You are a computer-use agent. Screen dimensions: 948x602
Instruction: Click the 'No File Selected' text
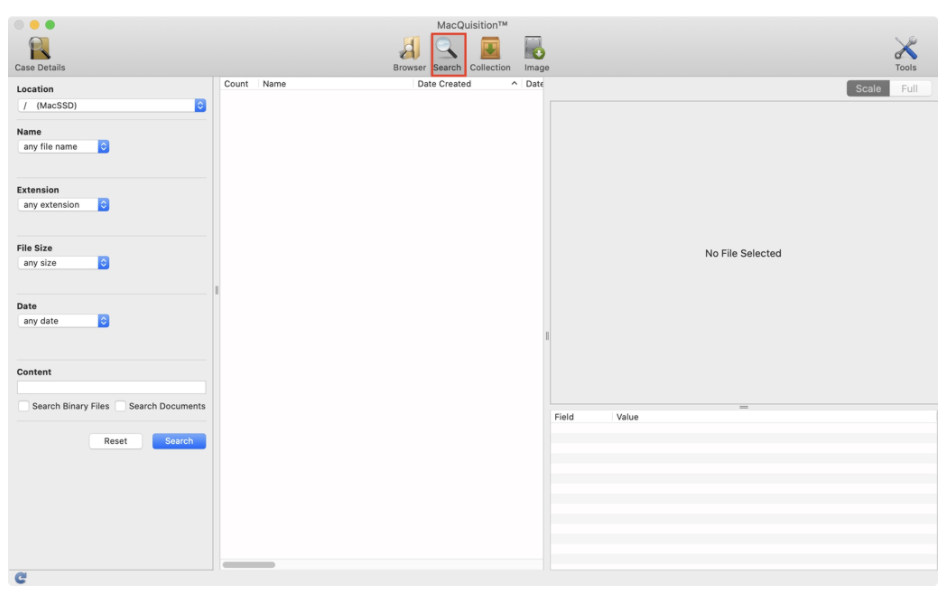(743, 253)
